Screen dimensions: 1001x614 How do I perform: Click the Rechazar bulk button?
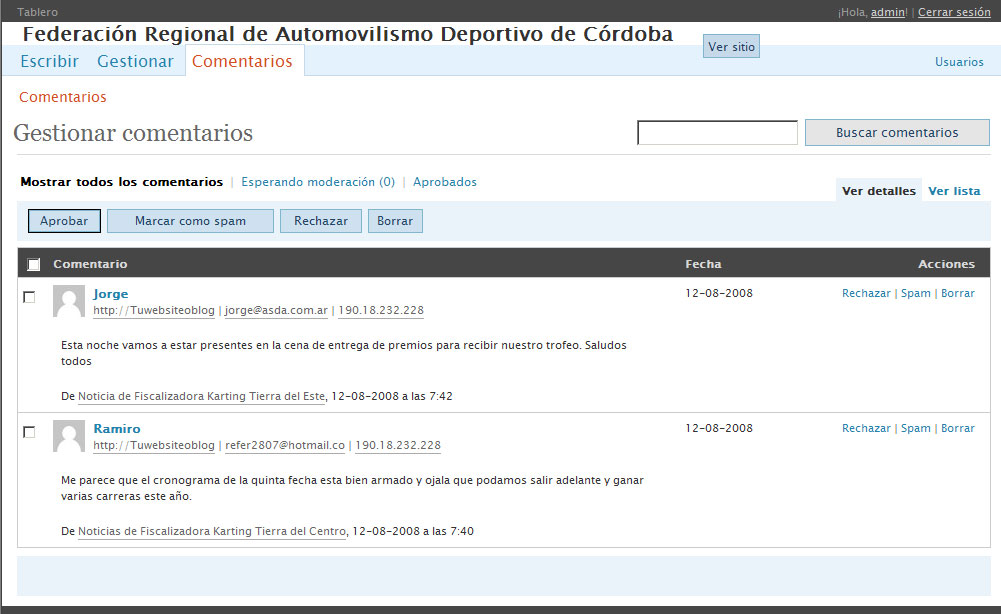pos(320,221)
